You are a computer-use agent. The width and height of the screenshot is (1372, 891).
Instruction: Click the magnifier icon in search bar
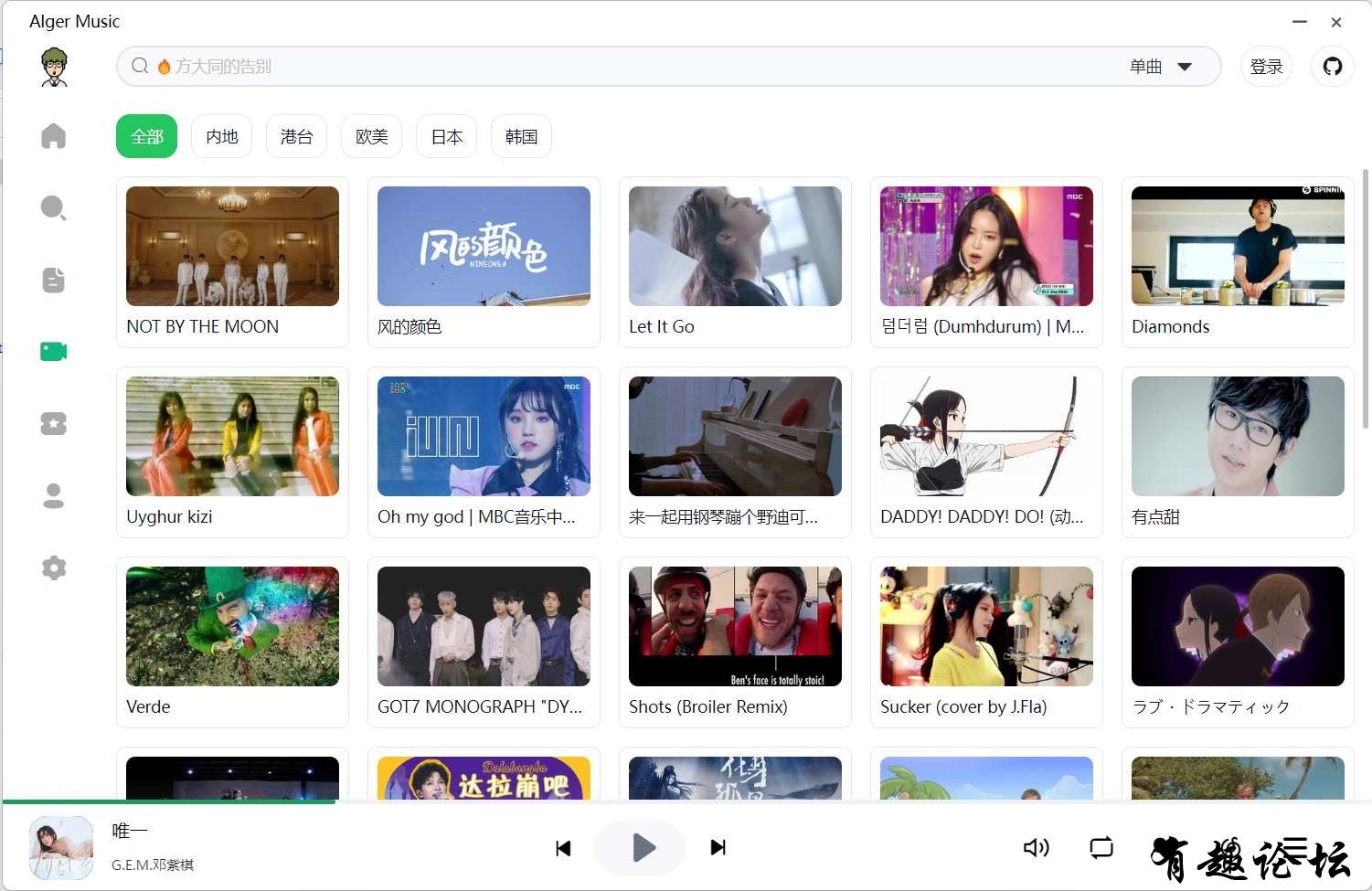[140, 66]
